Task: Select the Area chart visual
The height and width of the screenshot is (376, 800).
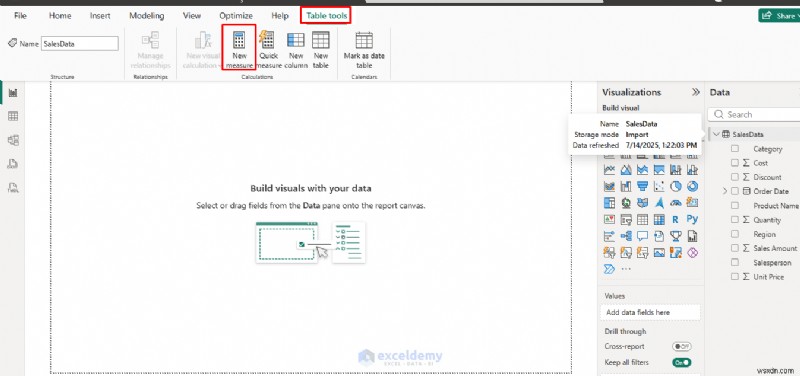Action: [x=626, y=169]
